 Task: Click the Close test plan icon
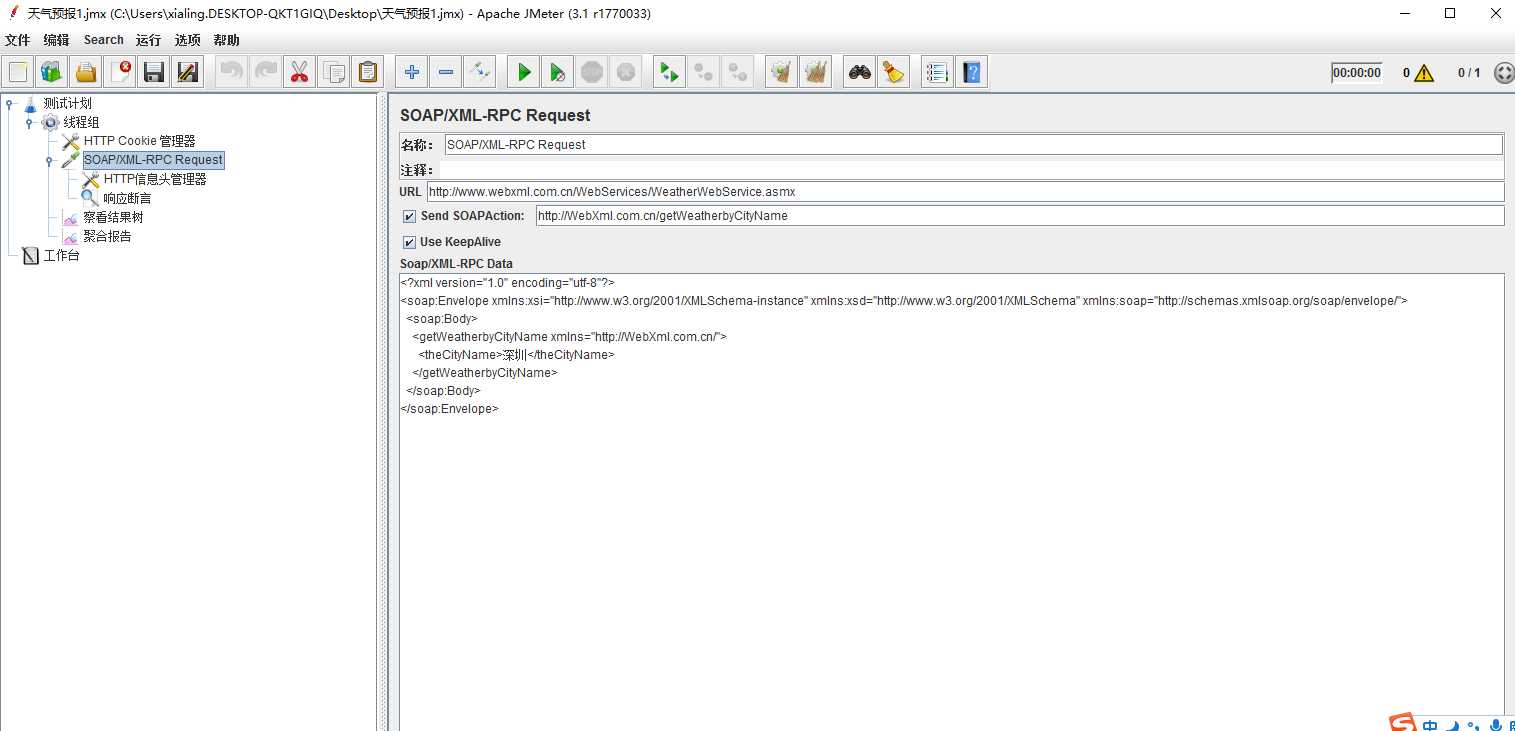point(120,72)
